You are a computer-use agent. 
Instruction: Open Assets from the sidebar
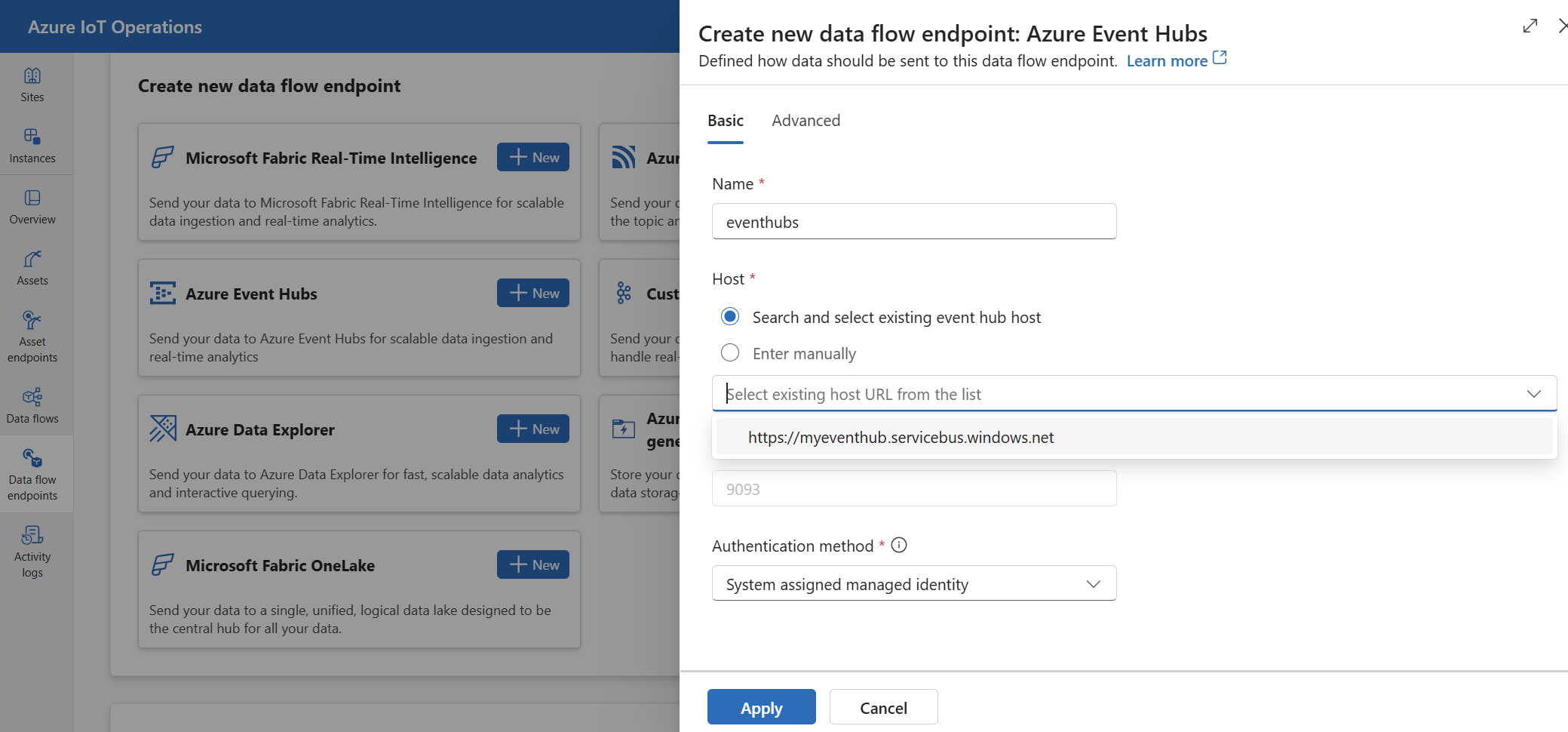[x=32, y=268]
